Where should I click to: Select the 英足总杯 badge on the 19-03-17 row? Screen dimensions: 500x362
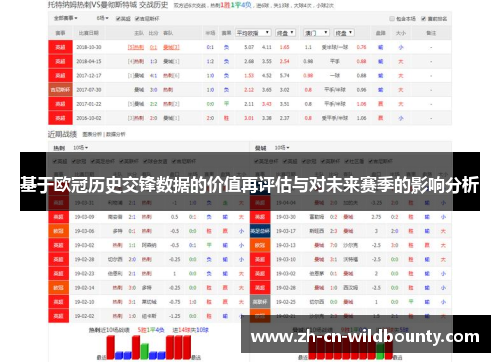click(x=260, y=231)
